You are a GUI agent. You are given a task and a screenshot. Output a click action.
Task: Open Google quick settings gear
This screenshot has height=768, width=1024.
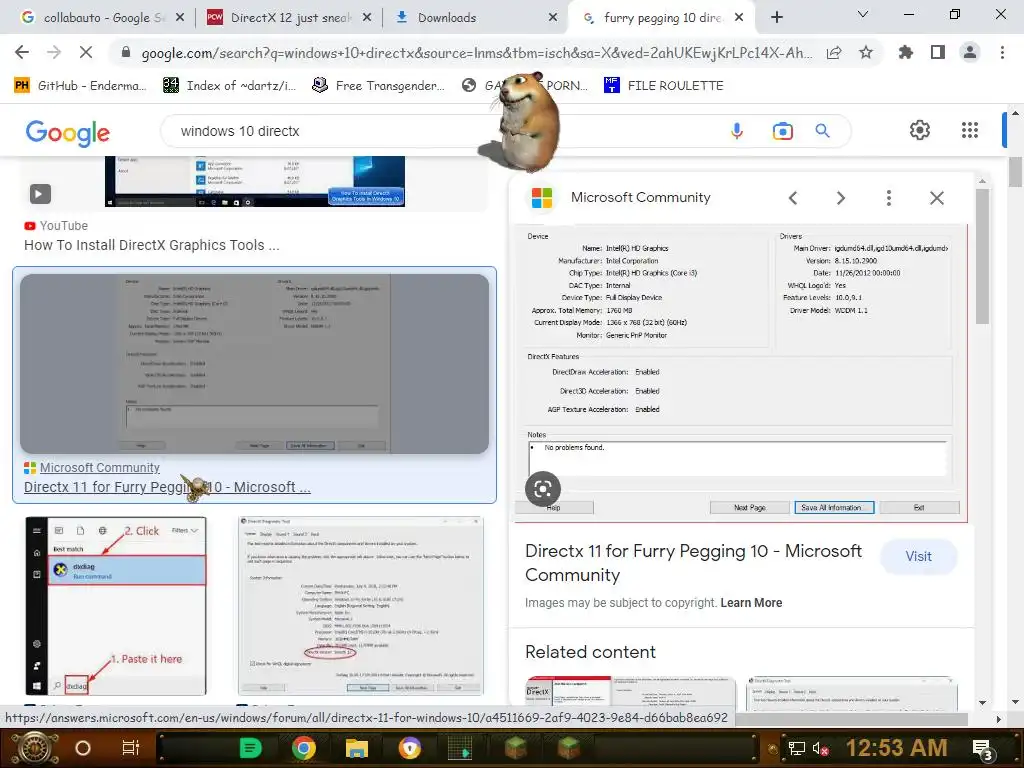pos(920,130)
